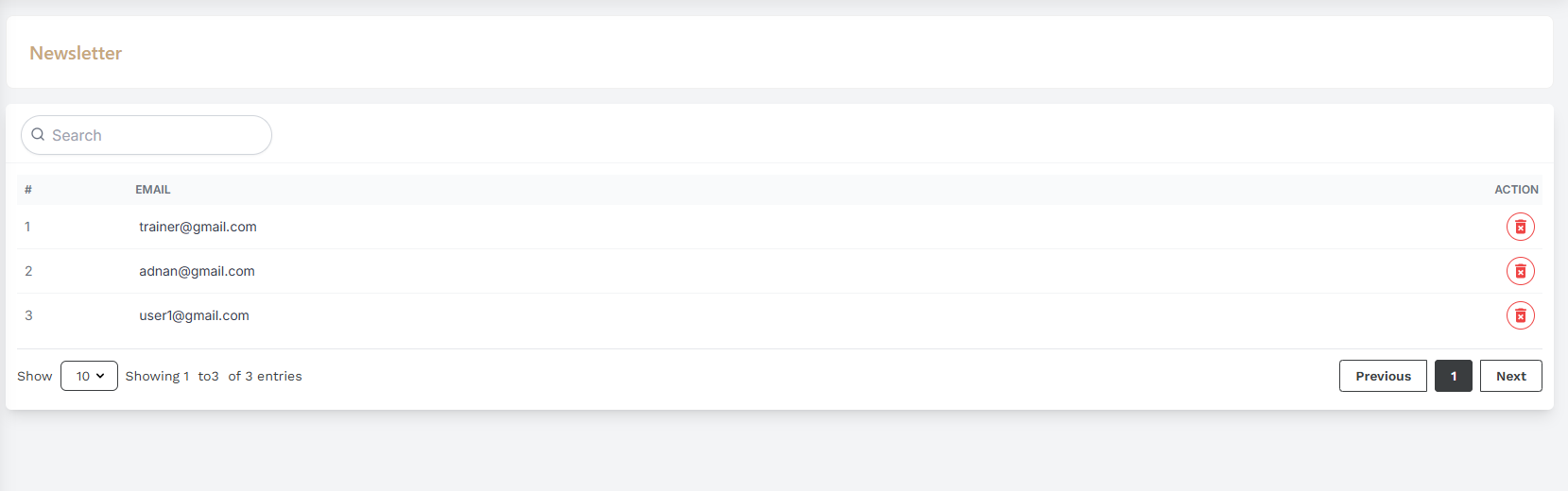The image size is (1568, 491).
Task: Click trash icon for user1@gmail.com
Action: click(x=1520, y=315)
